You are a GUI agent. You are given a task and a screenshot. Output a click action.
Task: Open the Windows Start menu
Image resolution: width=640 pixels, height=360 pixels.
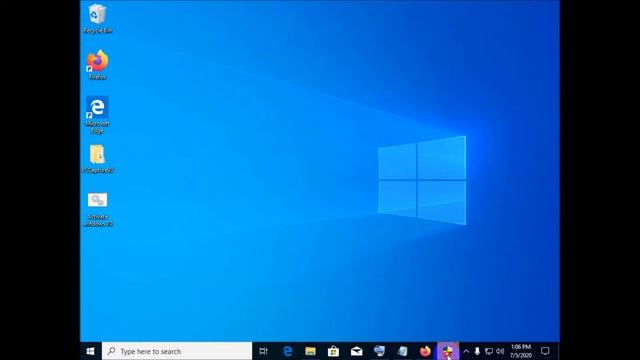(x=91, y=351)
